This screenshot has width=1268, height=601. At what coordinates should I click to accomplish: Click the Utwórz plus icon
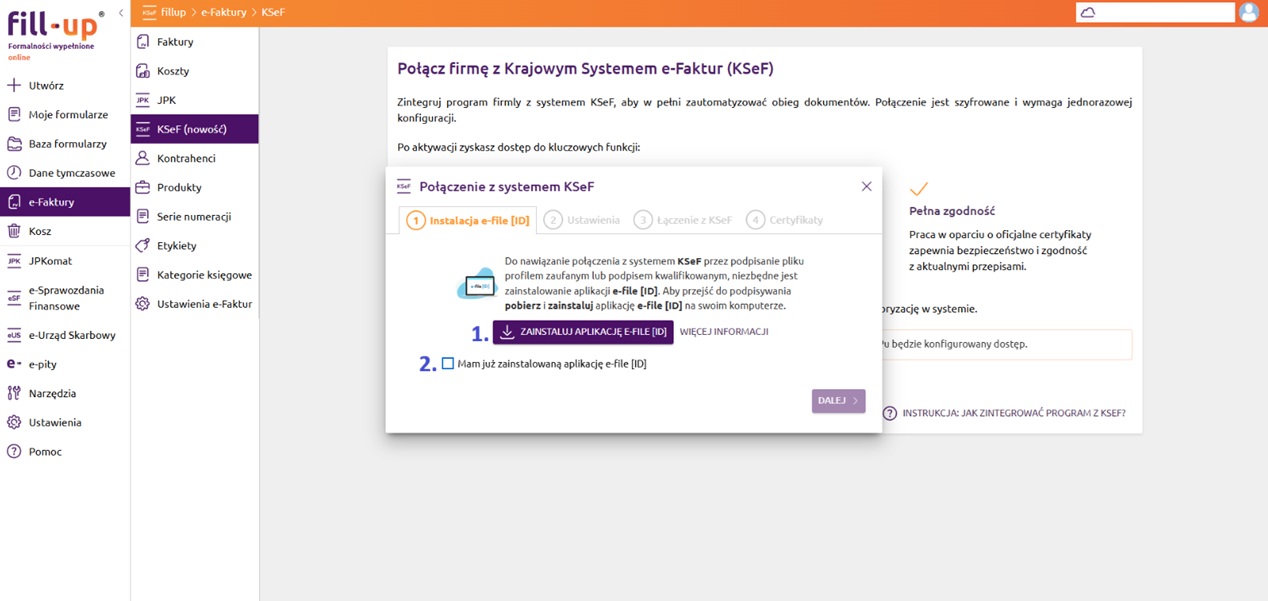(x=14, y=86)
